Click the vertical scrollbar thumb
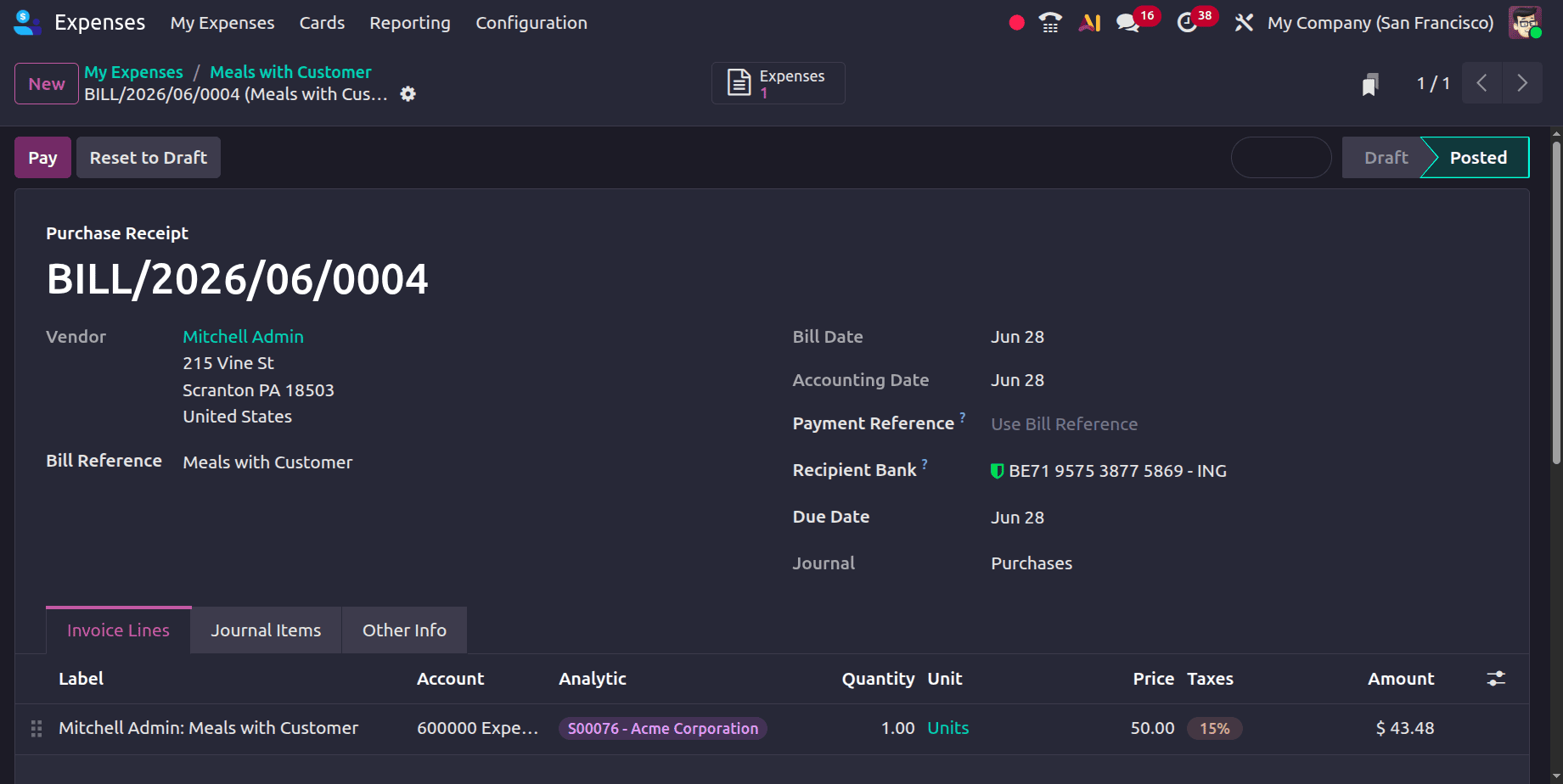This screenshot has height=784, width=1563. click(1556, 303)
